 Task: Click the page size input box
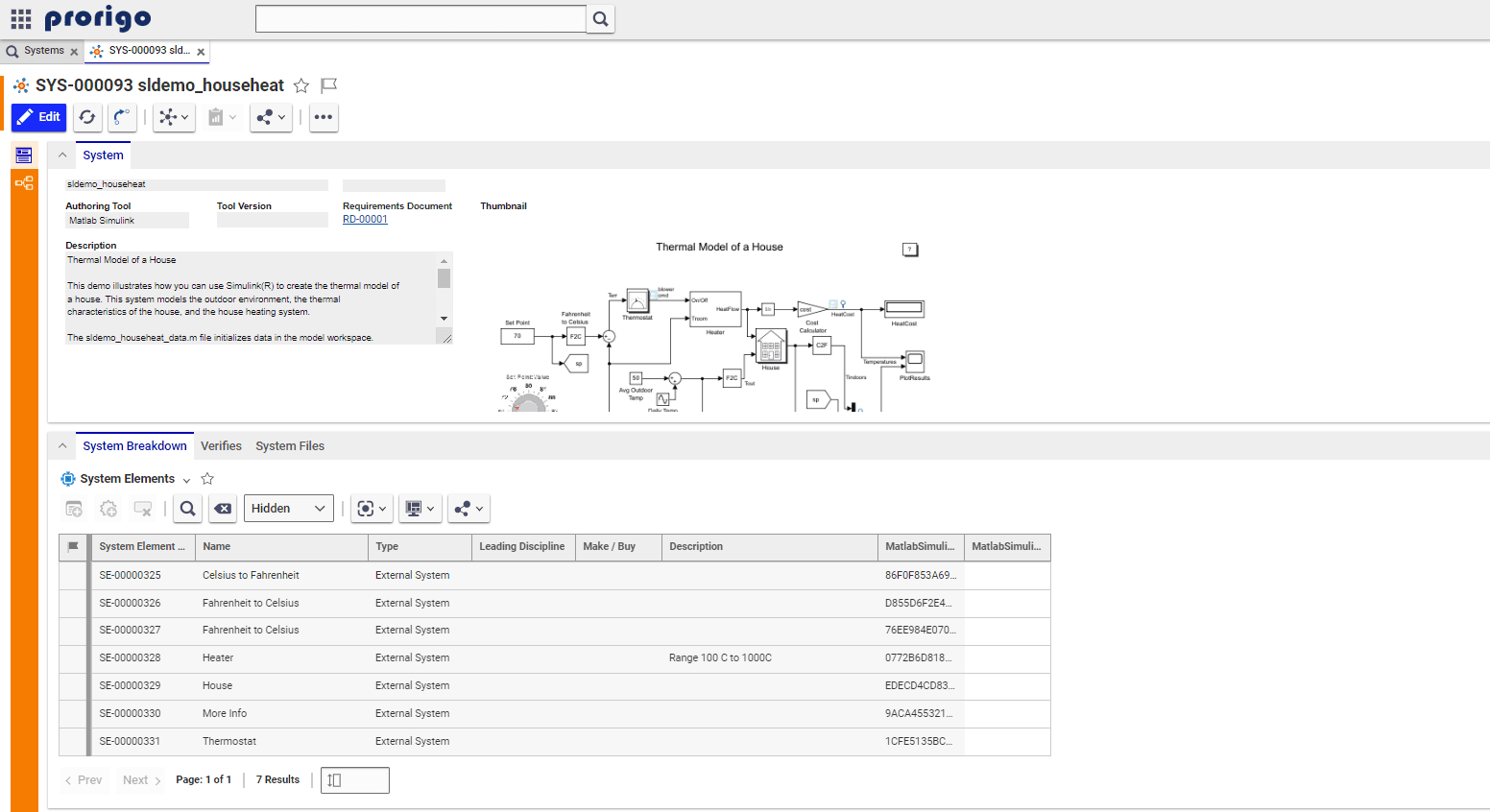355,780
